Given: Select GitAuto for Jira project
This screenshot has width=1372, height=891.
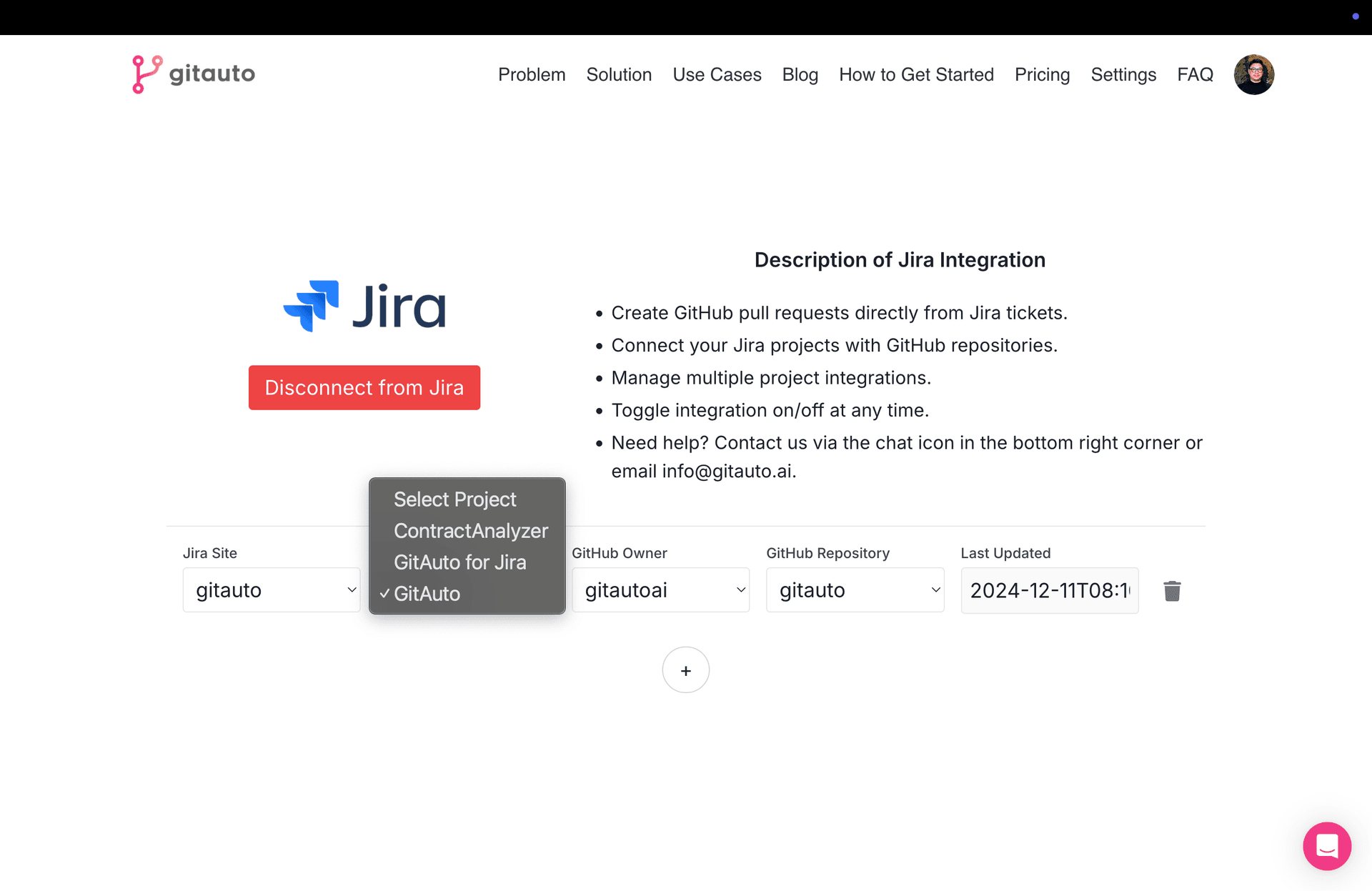Looking at the screenshot, I should point(460,562).
